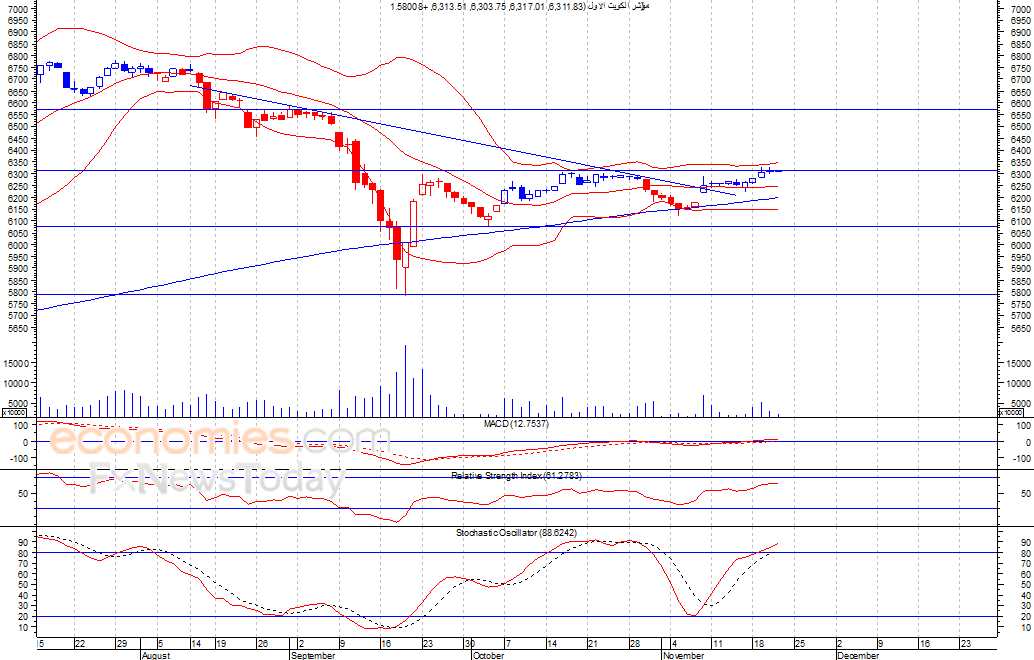
Task: Click date label 7 on time axis
Action: [x=508, y=644]
